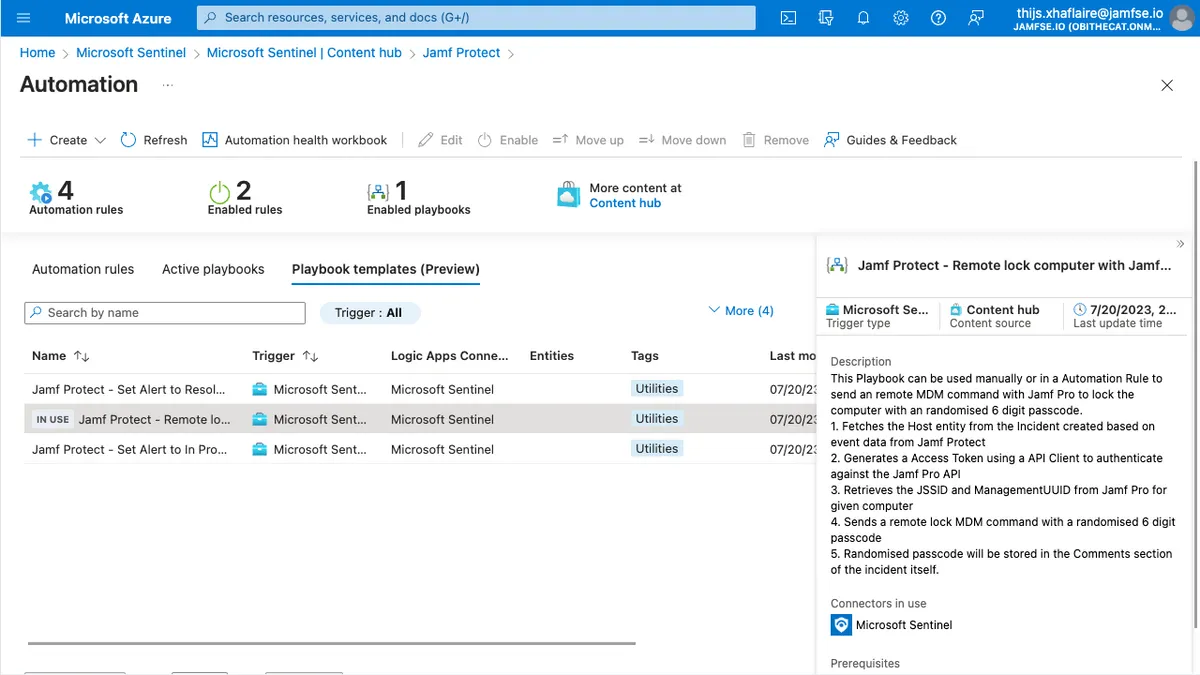Open Azure Cloud Shell from the top bar
This screenshot has height=675, width=1200.
789,17
